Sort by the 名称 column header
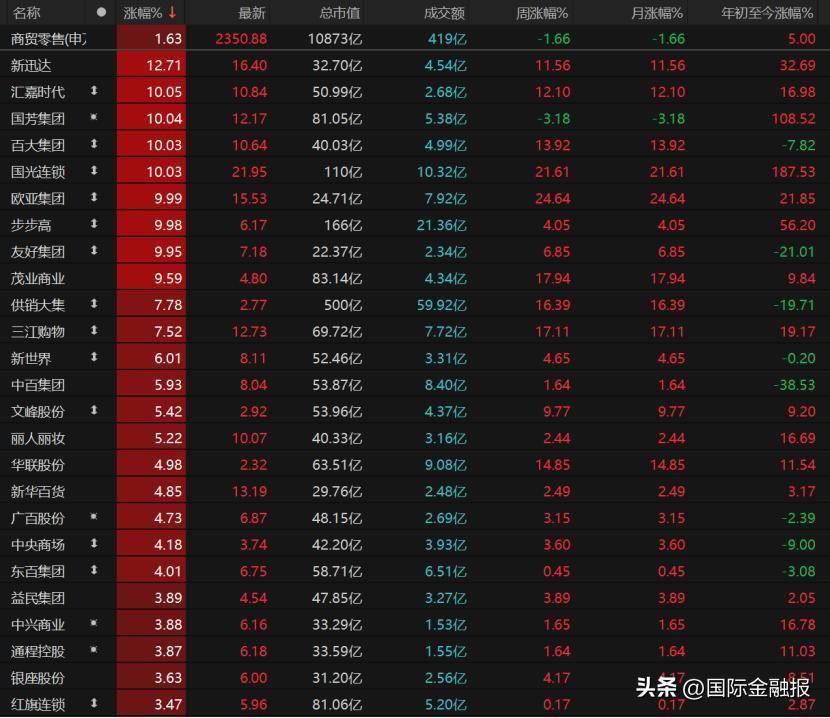The image size is (830, 718). coord(26,13)
